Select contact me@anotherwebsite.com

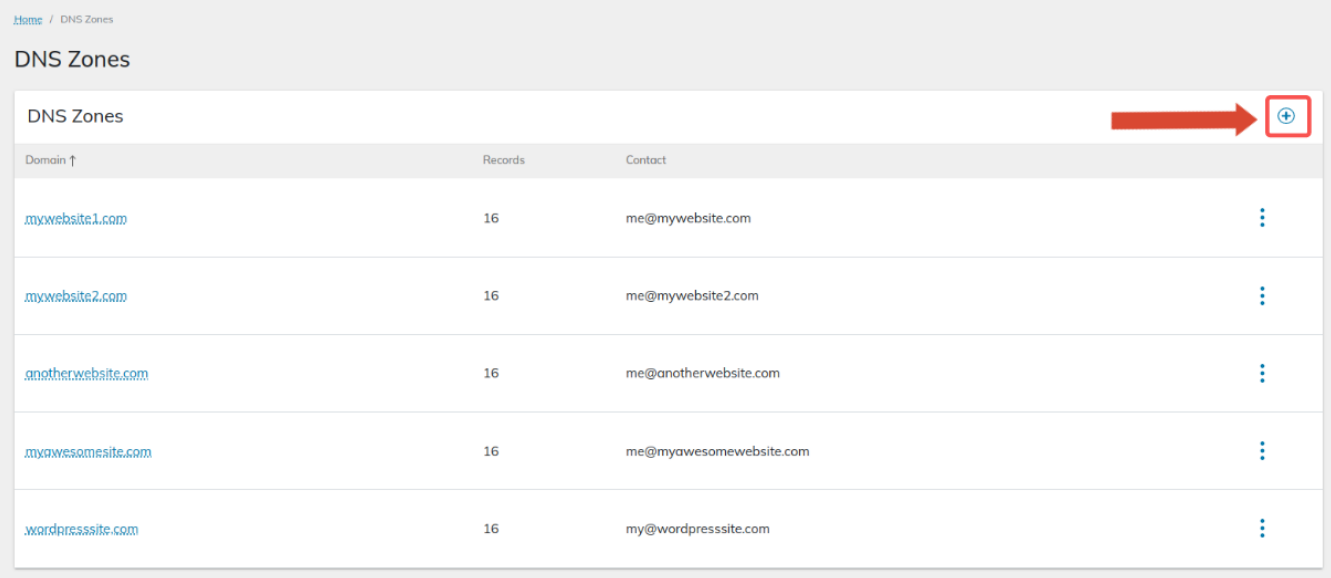tap(703, 373)
